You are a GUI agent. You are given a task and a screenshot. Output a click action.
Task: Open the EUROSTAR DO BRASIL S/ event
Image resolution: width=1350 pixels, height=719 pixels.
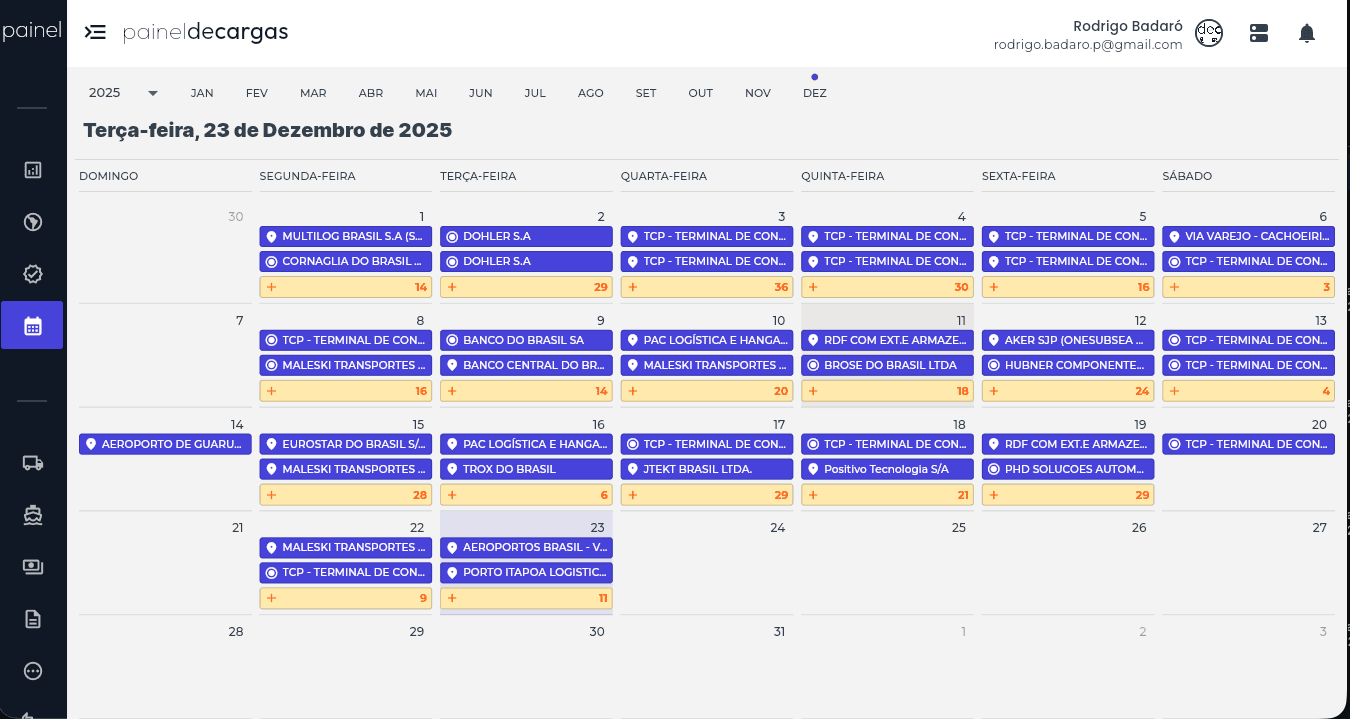pos(346,444)
